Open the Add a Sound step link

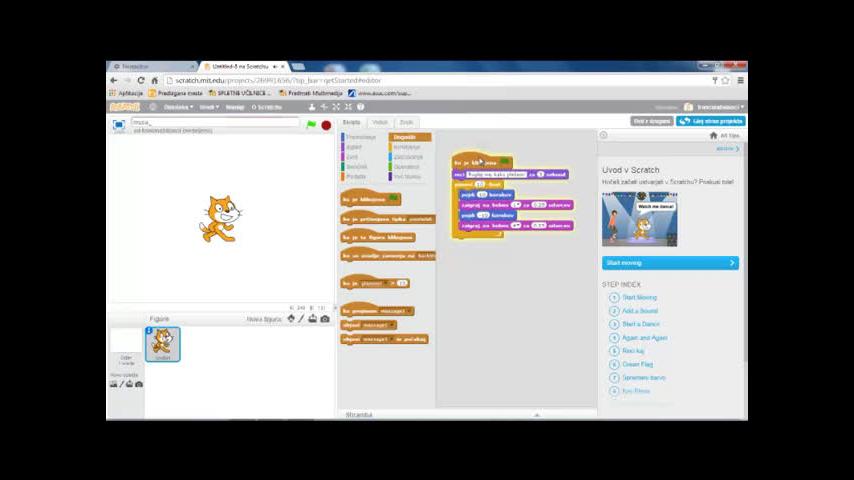(639, 311)
